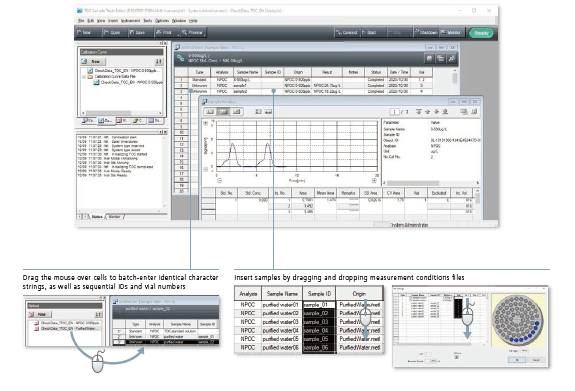Viewport: 575px width, 391px height.
Task: Click sample_03 cell in Sample ID column
Action: coord(319,322)
